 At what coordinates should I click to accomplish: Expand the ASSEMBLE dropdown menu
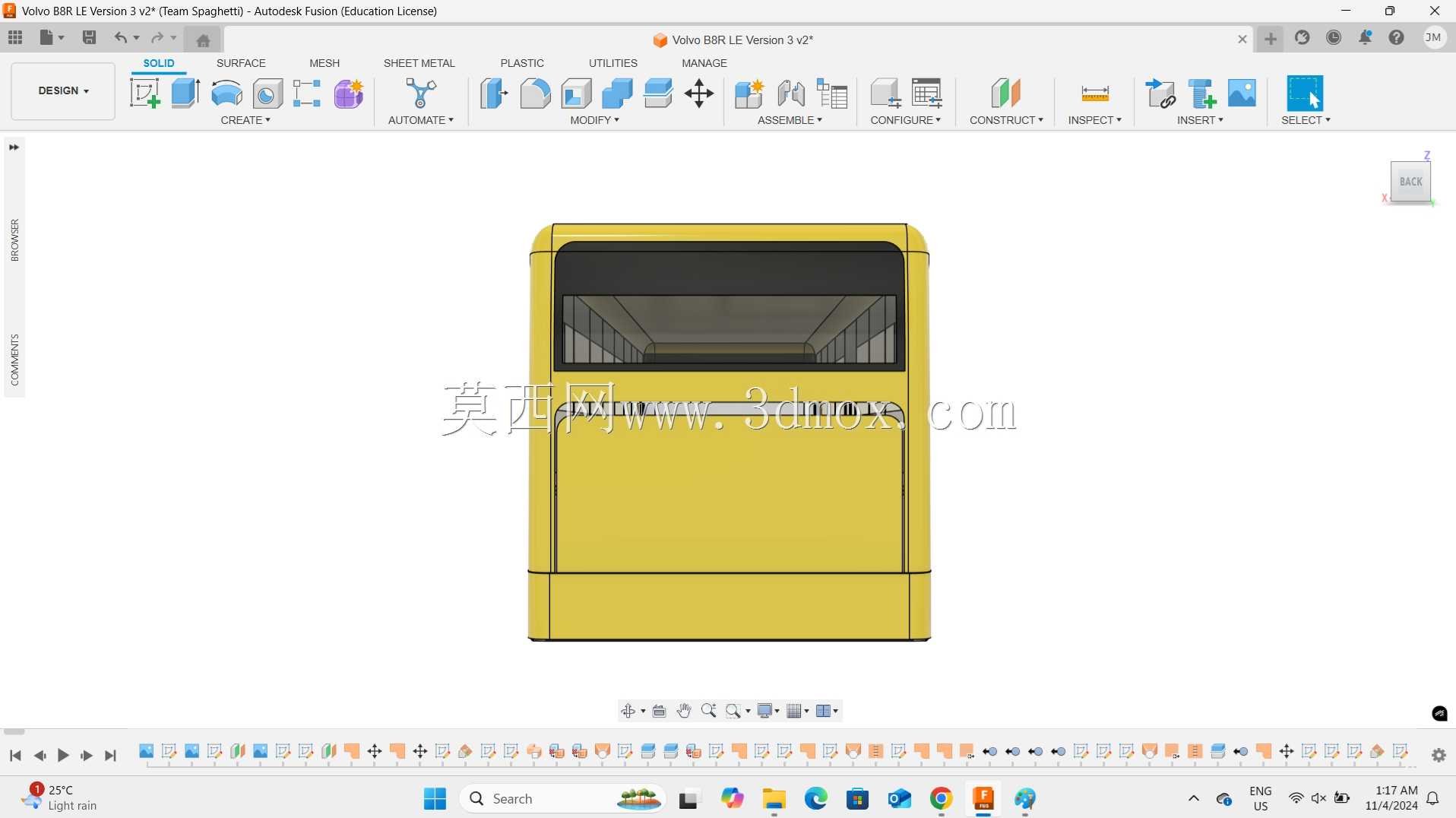coord(790,120)
